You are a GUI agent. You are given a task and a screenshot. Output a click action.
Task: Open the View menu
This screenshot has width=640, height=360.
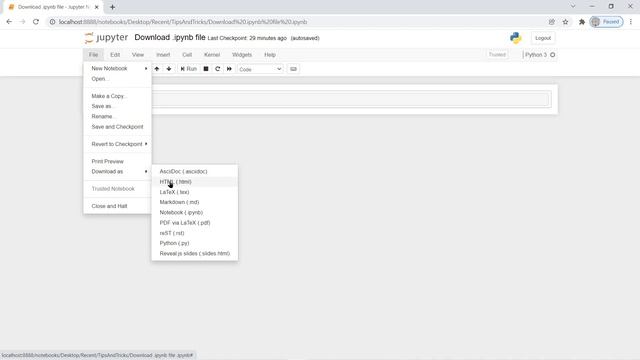tap(138, 55)
